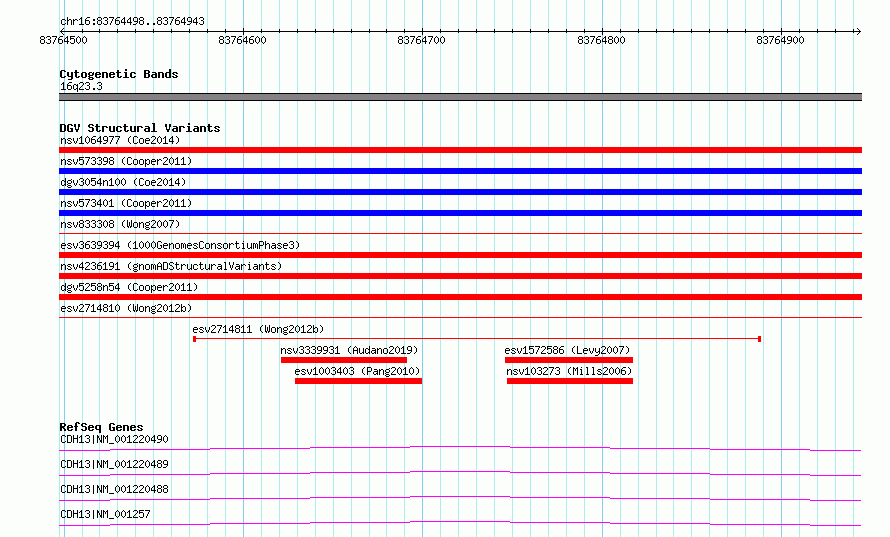The width and height of the screenshot is (890, 537).
Task: Open variant nsv3339931 (Audano2019) label
Action: pos(349,350)
